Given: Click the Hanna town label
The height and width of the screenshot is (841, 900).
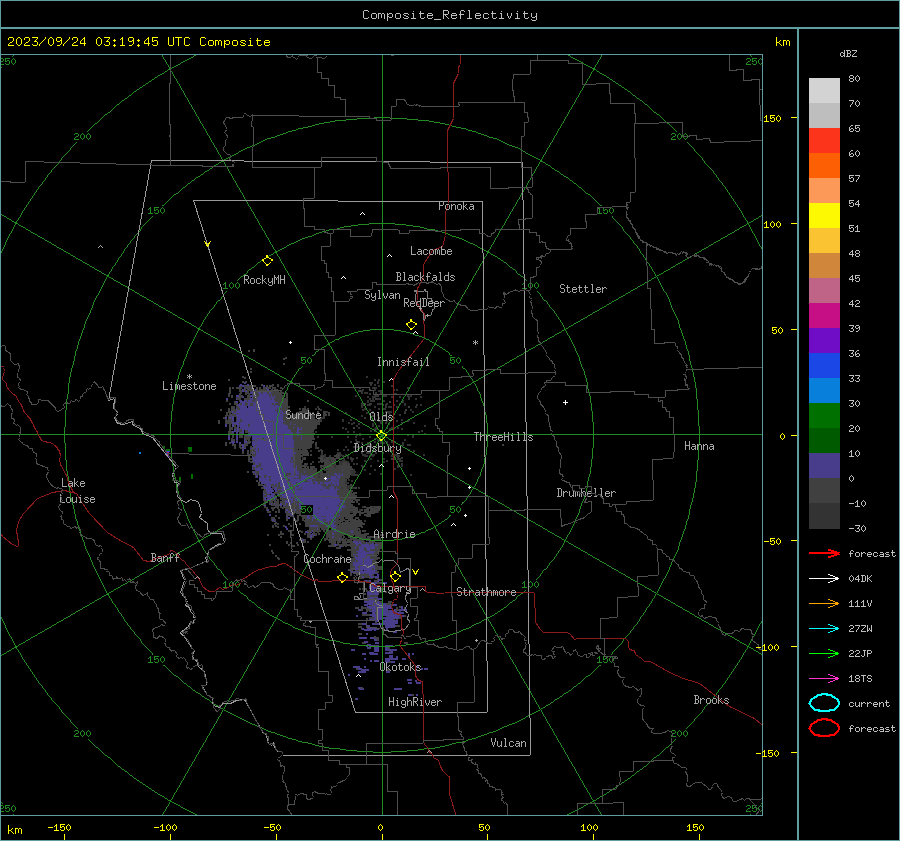Looking at the screenshot, I should tap(699, 446).
